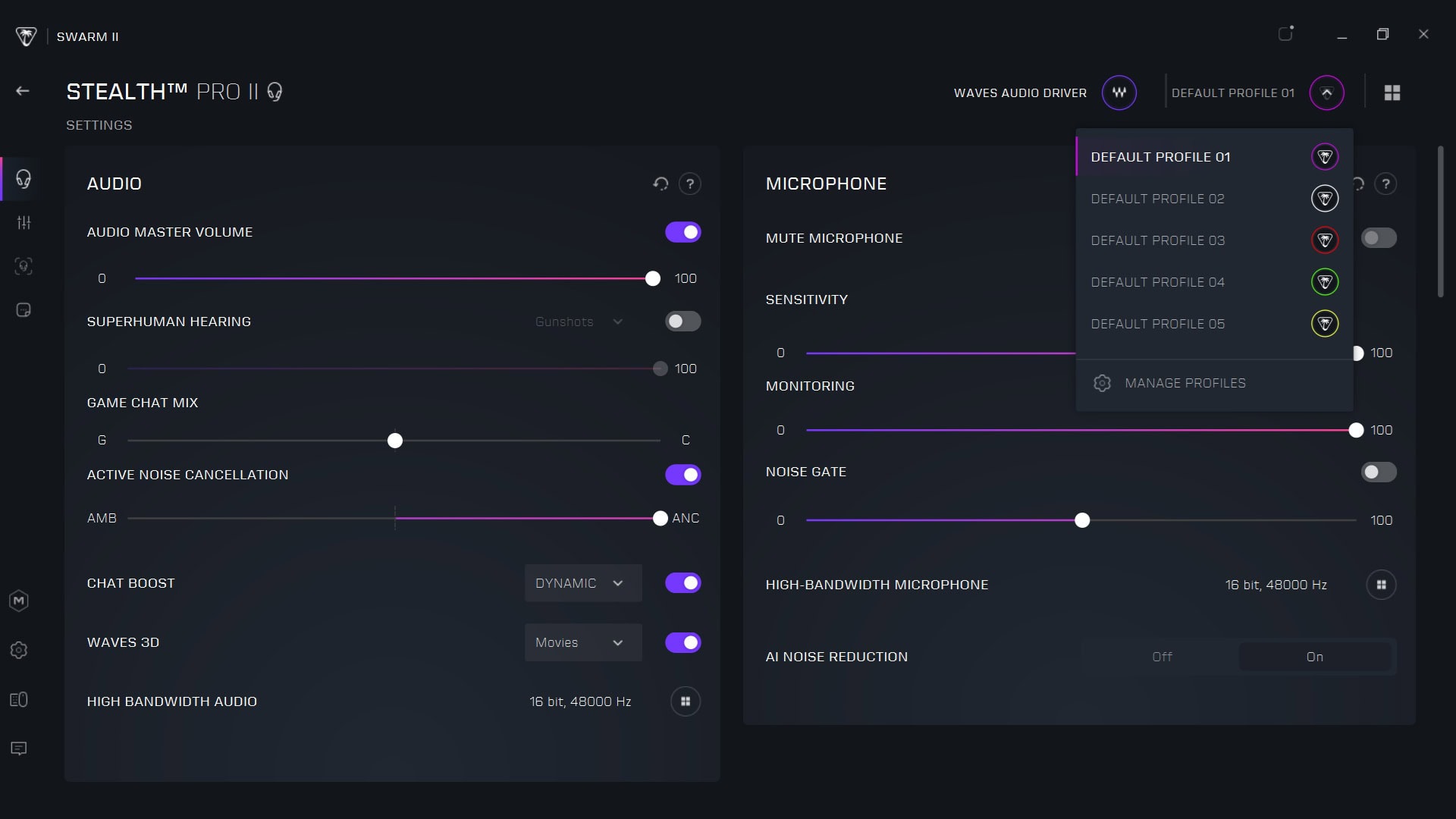
Task: Open High Bandwidth Audio format settings
Action: [x=686, y=701]
